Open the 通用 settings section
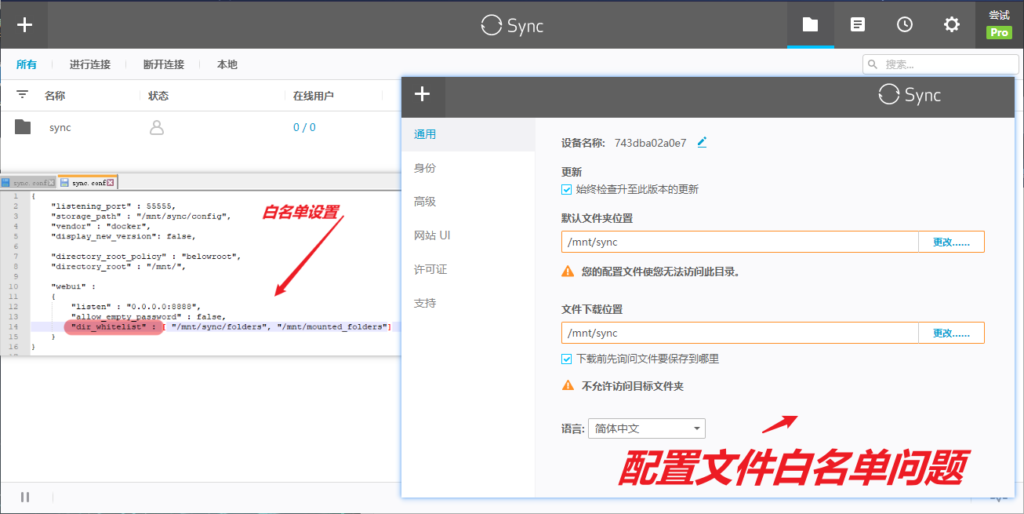This screenshot has height=514, width=1024. coord(468,135)
